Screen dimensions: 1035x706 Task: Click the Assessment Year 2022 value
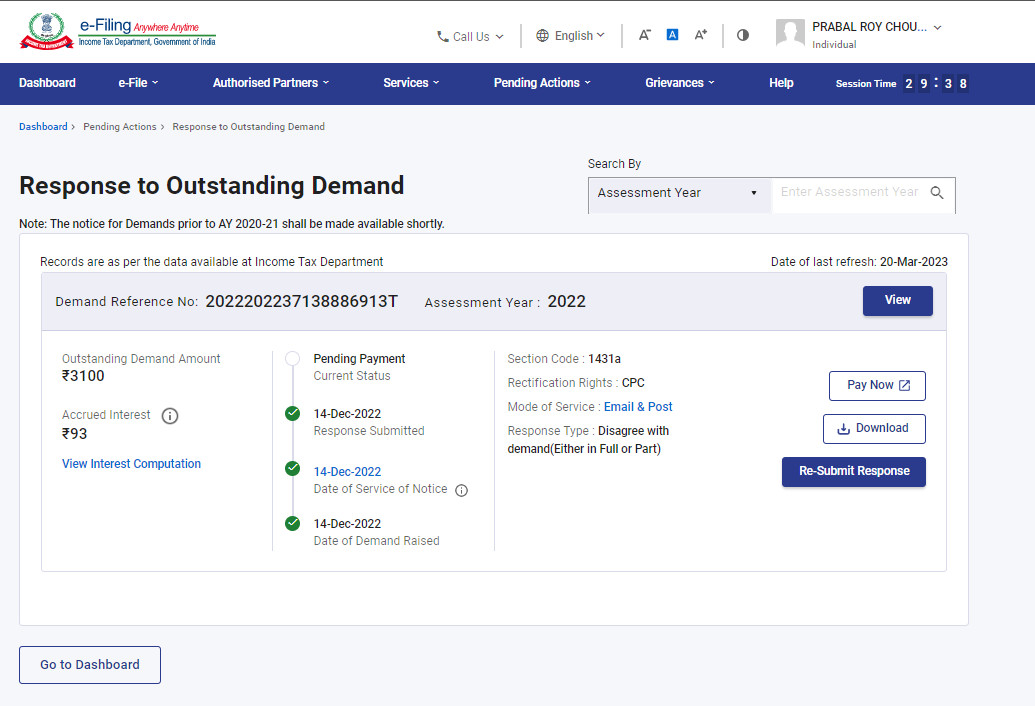coord(566,302)
